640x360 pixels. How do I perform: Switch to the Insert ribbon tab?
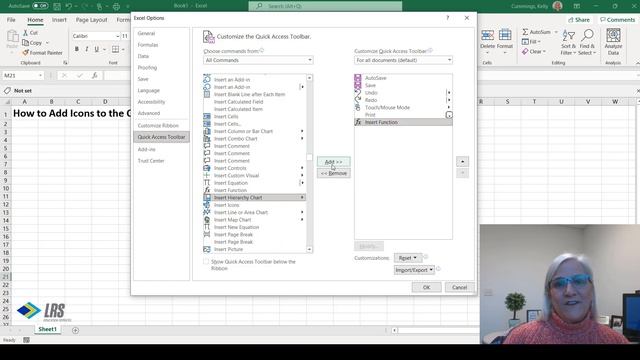59,20
